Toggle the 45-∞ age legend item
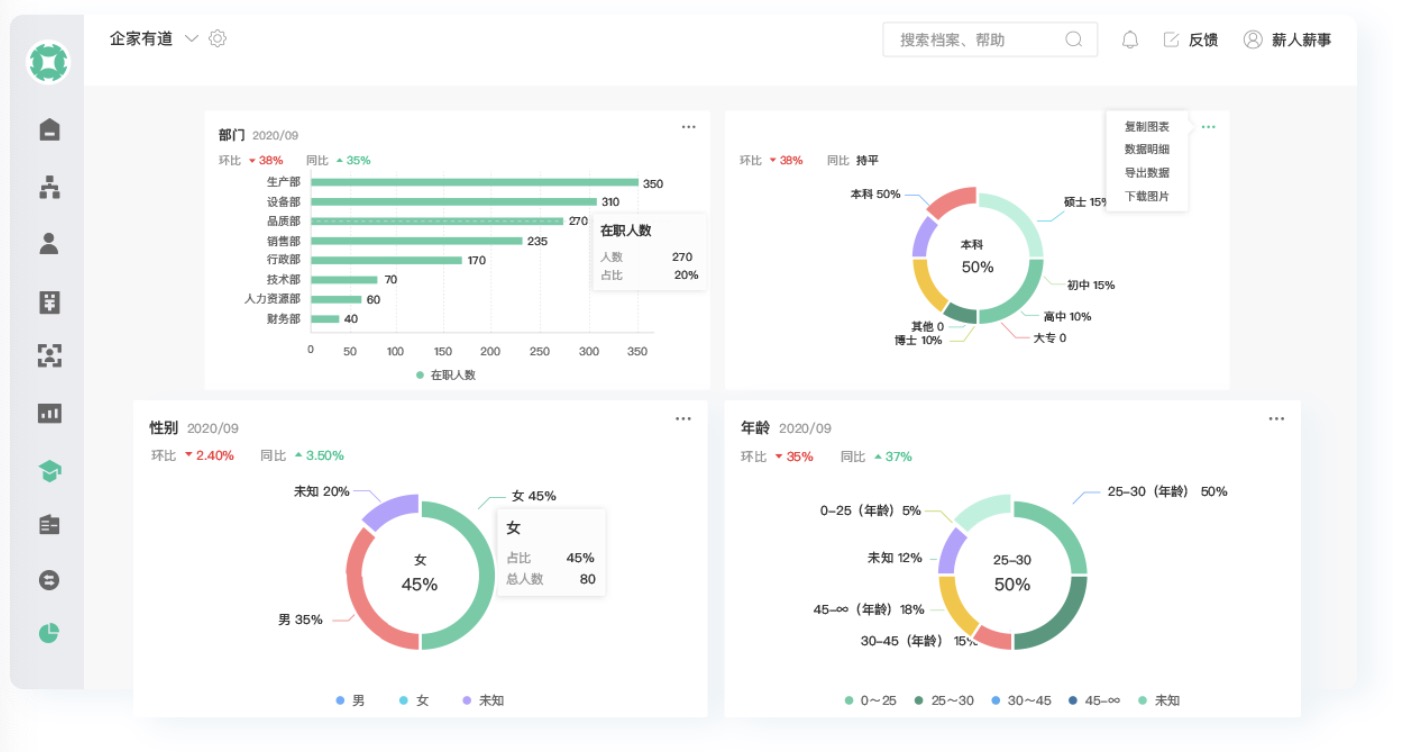 1094,700
